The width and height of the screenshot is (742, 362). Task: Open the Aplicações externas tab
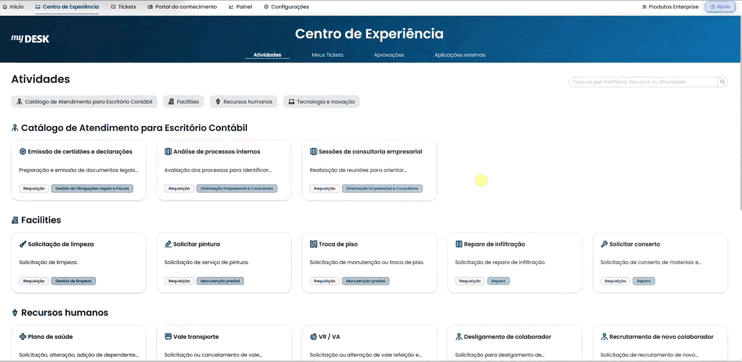460,55
